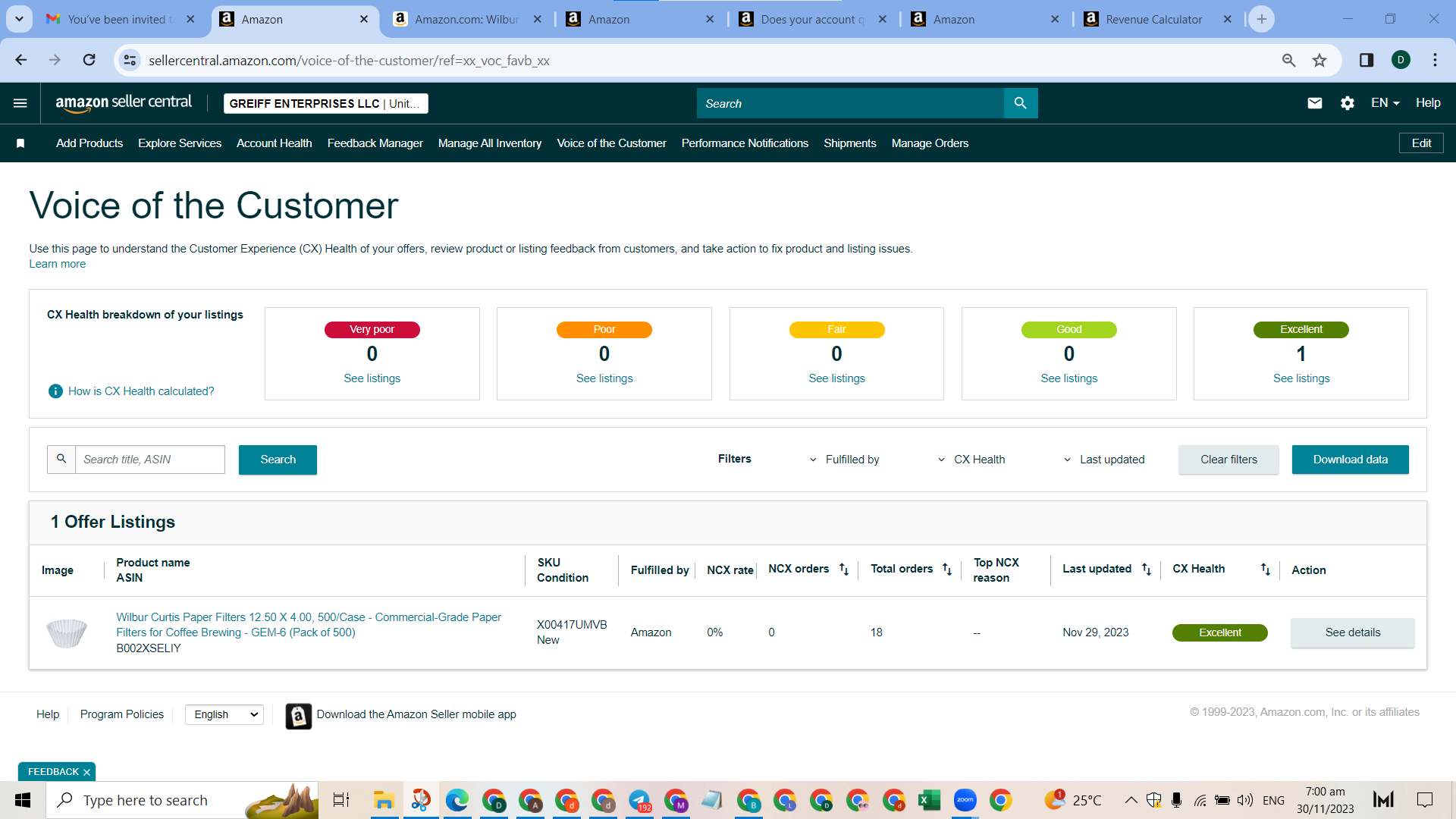Open the GREIFF ENTERPRISES LLC account switcher

[326, 103]
